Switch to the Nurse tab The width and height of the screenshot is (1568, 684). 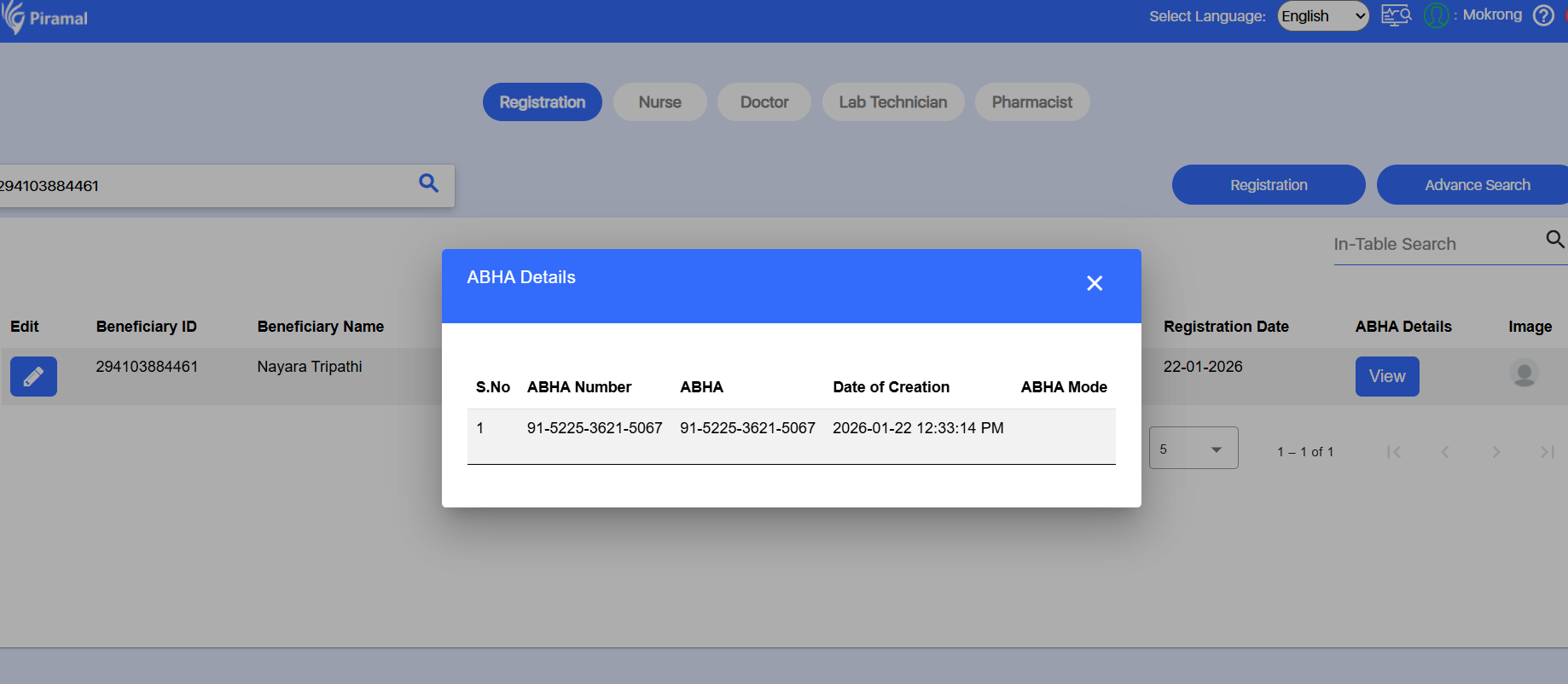pos(659,102)
